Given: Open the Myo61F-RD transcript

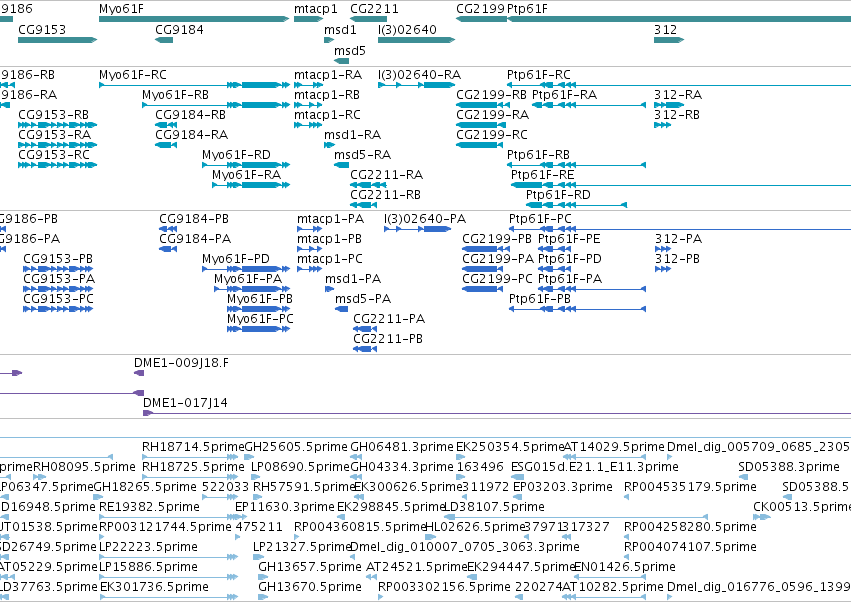Looking at the screenshot, I should pyautogui.click(x=246, y=164).
